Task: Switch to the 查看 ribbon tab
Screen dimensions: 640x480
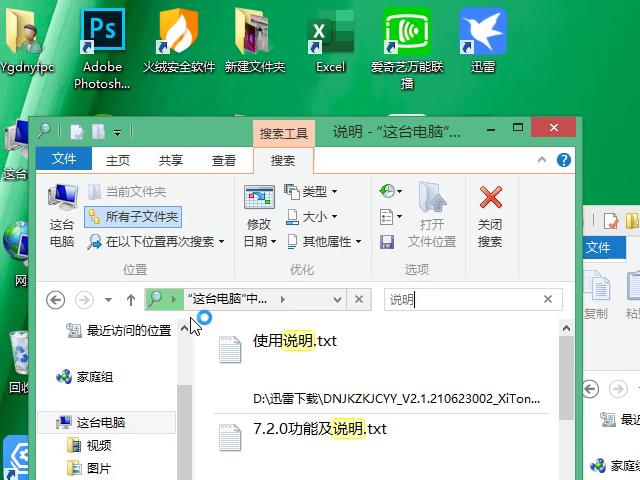Action: click(224, 160)
